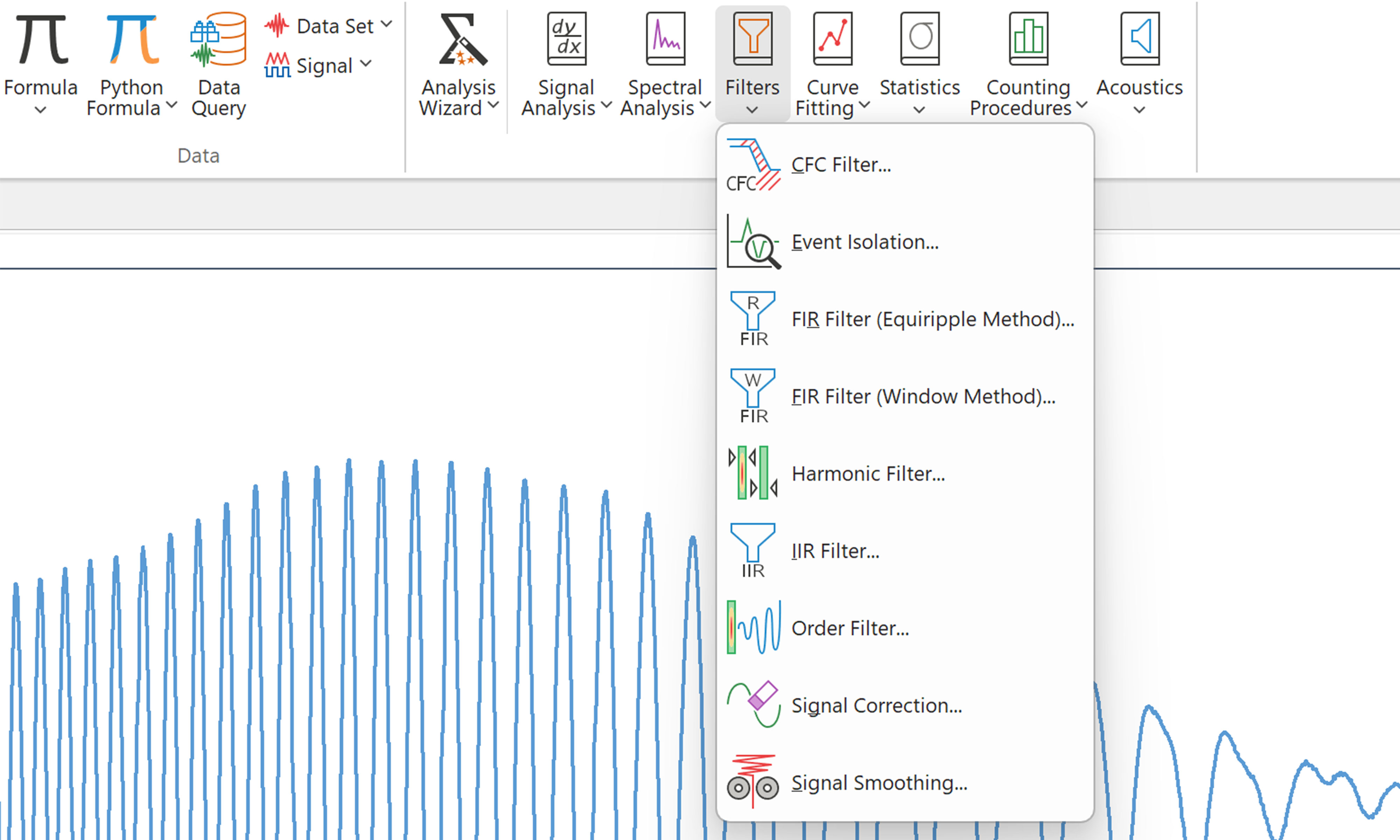Expand the Python Formula dropdown arrow

pyautogui.click(x=171, y=105)
